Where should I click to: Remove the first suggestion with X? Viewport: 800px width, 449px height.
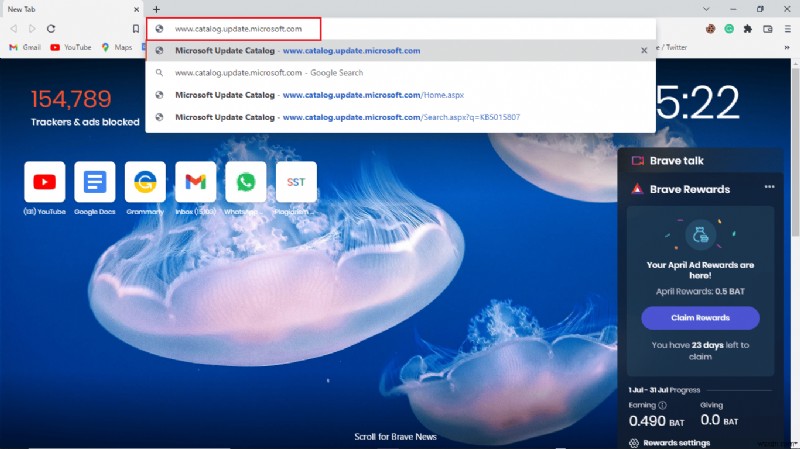coord(644,51)
